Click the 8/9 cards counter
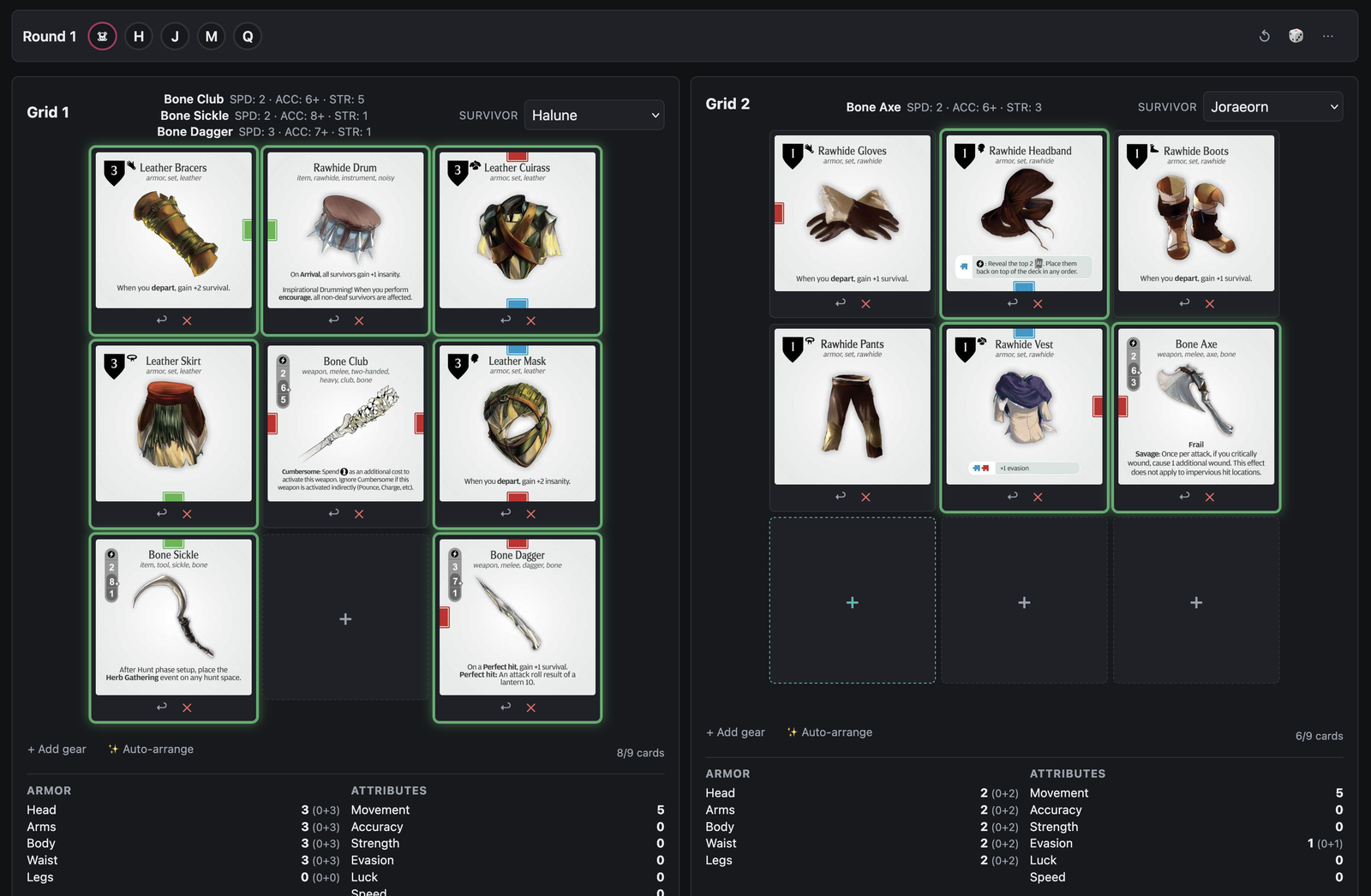Screen dimensions: 1371x896 tap(640, 753)
